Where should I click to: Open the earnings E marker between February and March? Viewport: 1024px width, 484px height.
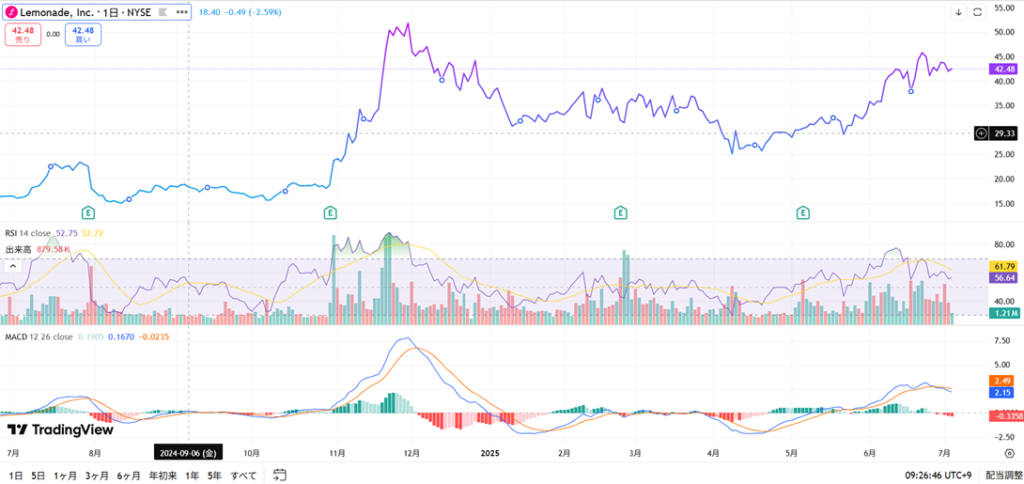click(620, 212)
